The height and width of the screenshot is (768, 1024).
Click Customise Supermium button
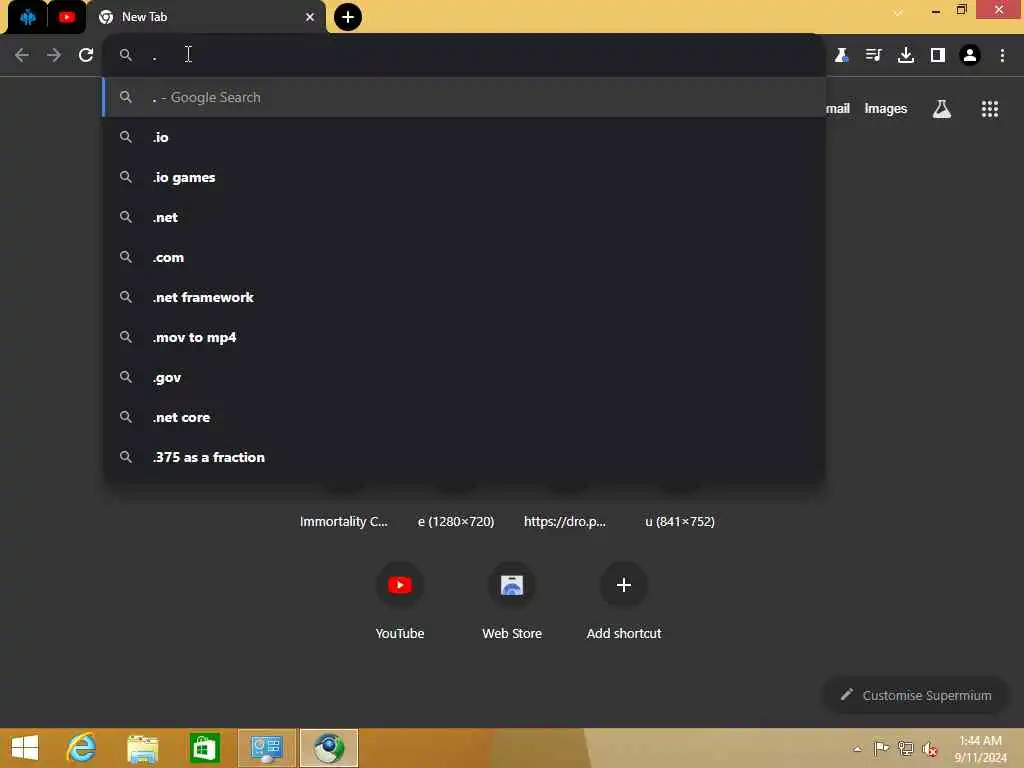(x=915, y=695)
